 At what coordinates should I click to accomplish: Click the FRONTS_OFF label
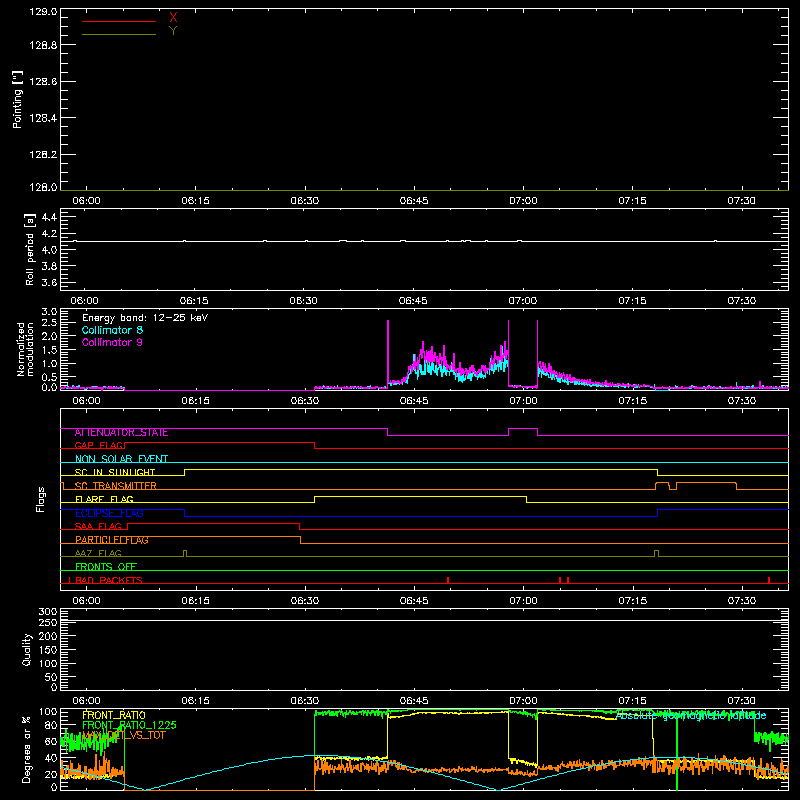[x=106, y=567]
